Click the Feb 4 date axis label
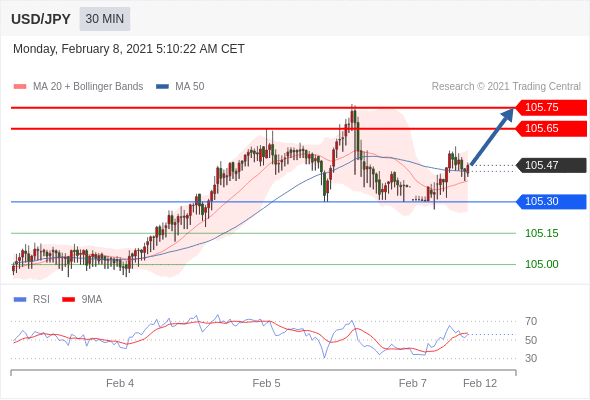This screenshot has height=400, width=590. [x=120, y=383]
